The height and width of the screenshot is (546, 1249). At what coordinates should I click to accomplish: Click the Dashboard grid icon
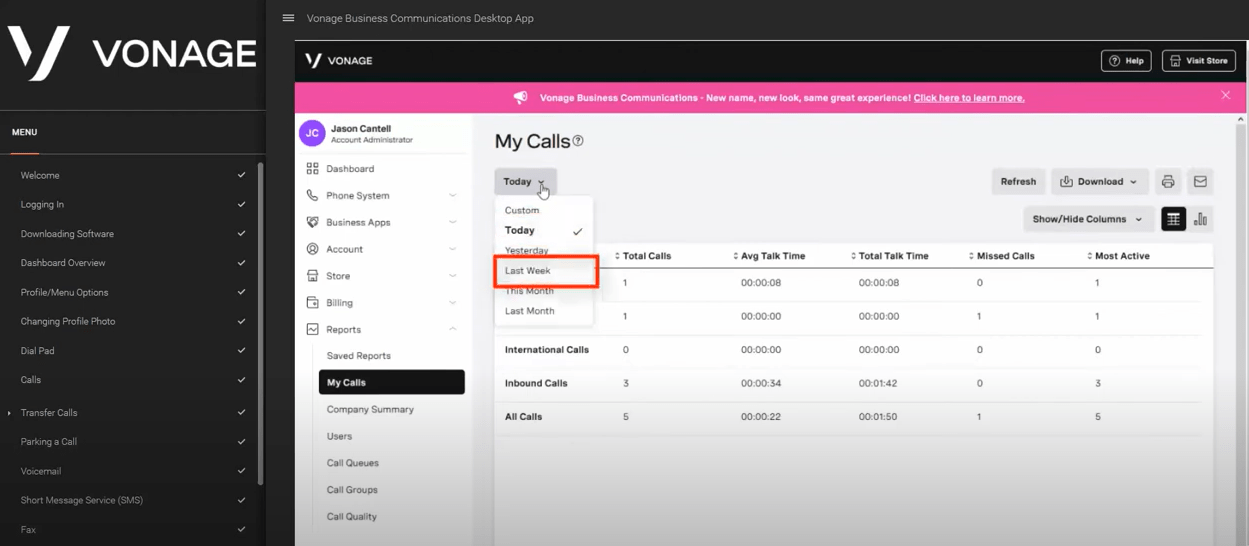pos(312,169)
